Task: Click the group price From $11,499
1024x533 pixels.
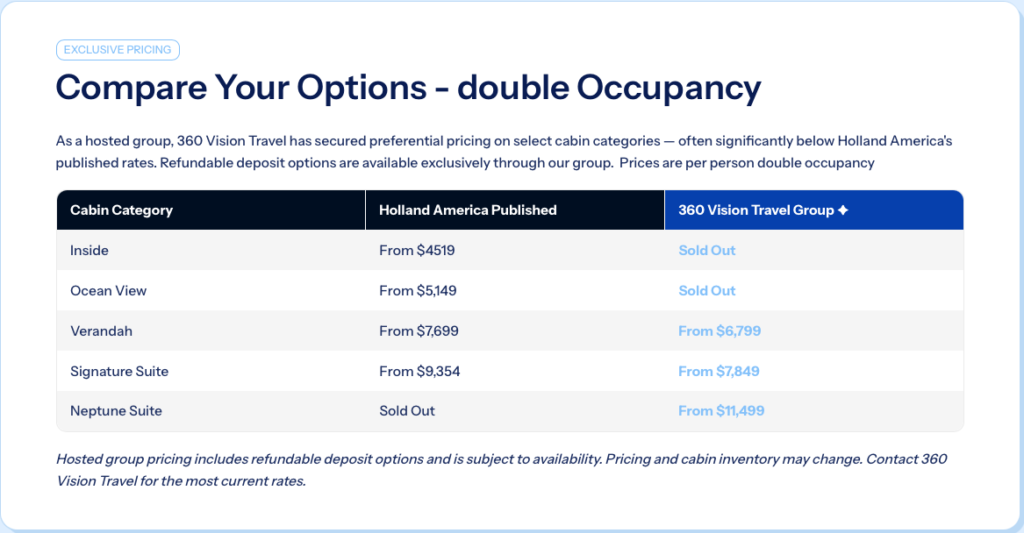Action: pos(721,411)
